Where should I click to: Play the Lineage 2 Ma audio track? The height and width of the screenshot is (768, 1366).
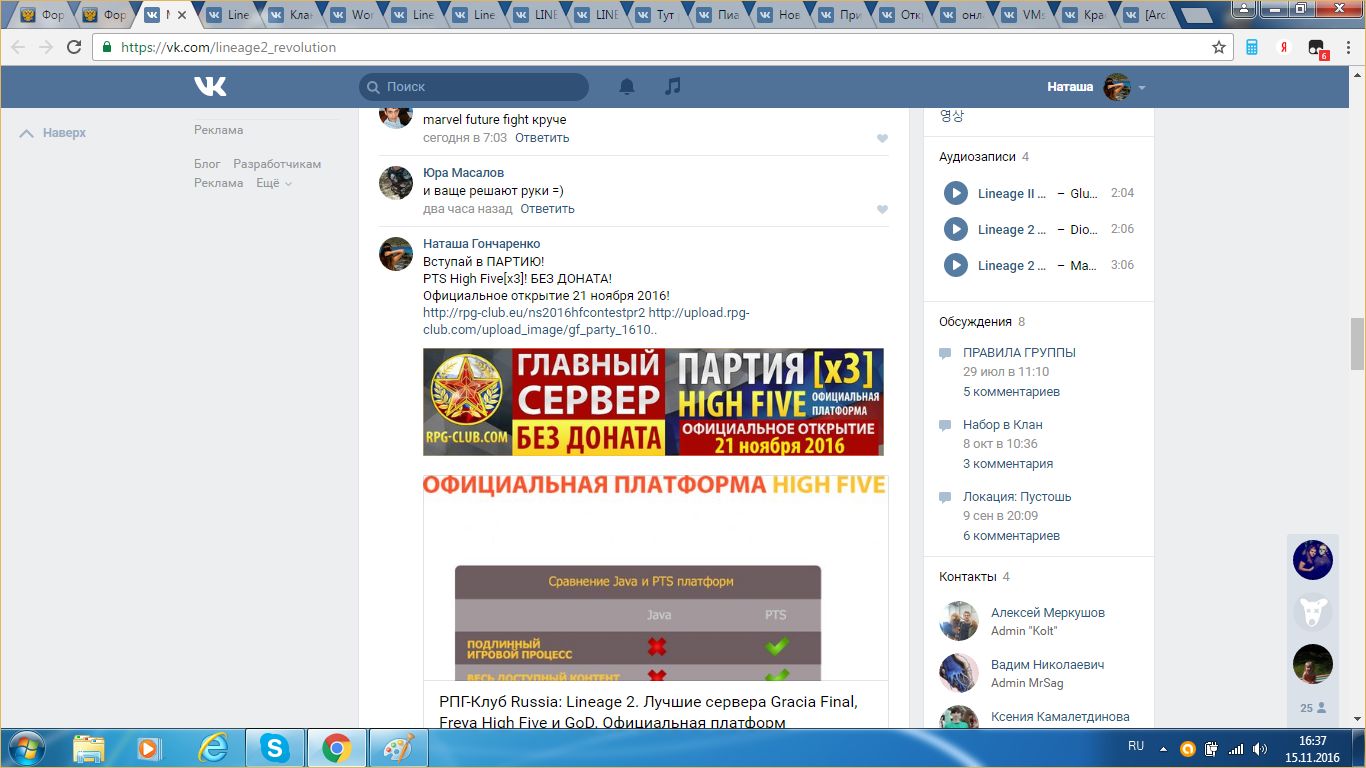pos(956,265)
